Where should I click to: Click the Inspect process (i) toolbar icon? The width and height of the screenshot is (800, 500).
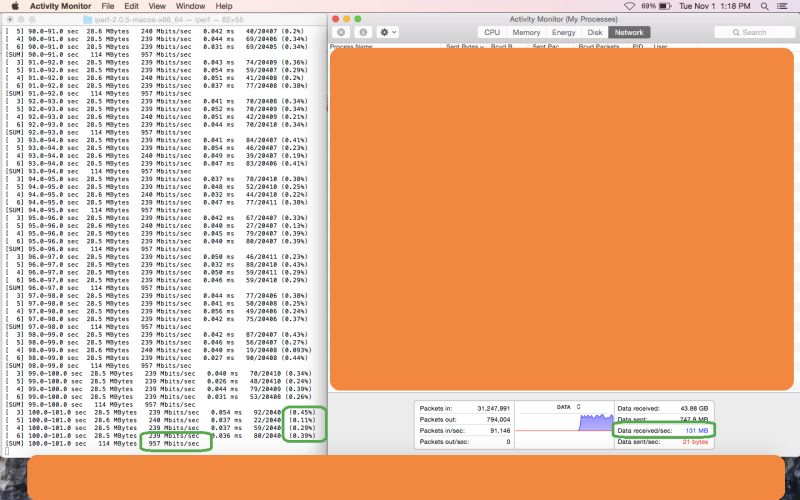click(363, 32)
